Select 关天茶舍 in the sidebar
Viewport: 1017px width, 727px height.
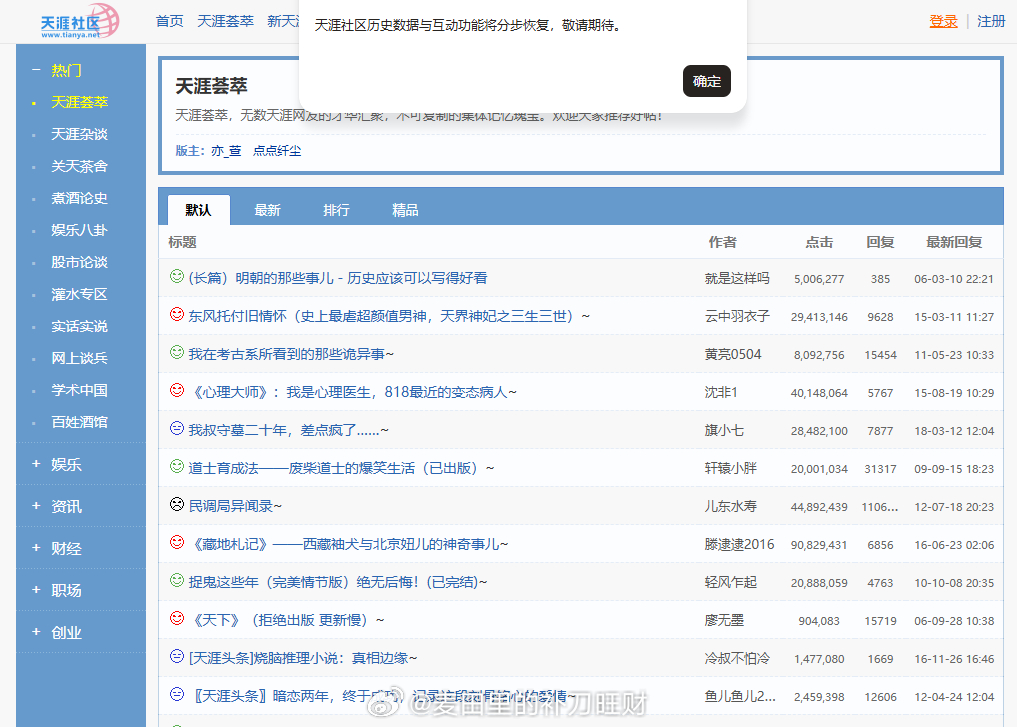point(80,167)
